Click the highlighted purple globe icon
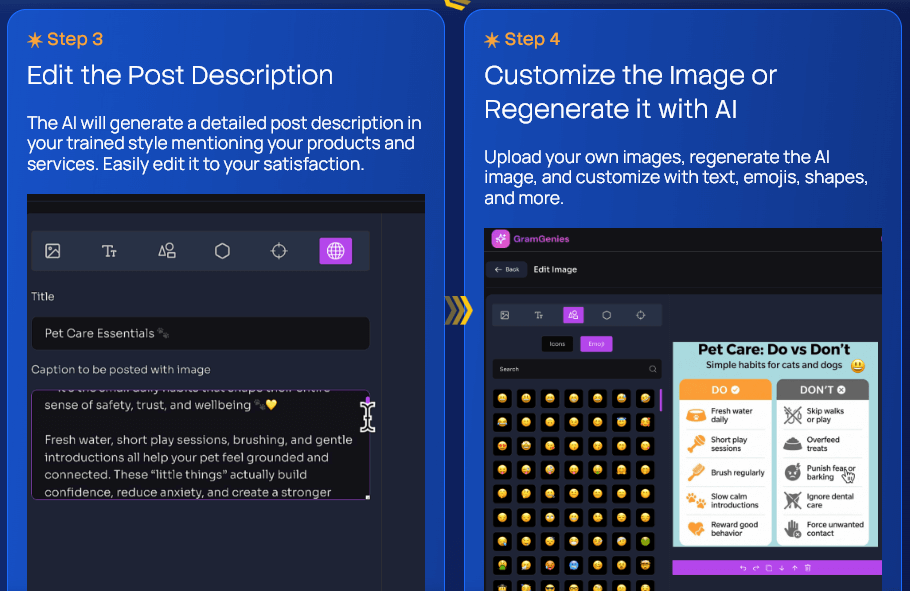 coord(335,251)
